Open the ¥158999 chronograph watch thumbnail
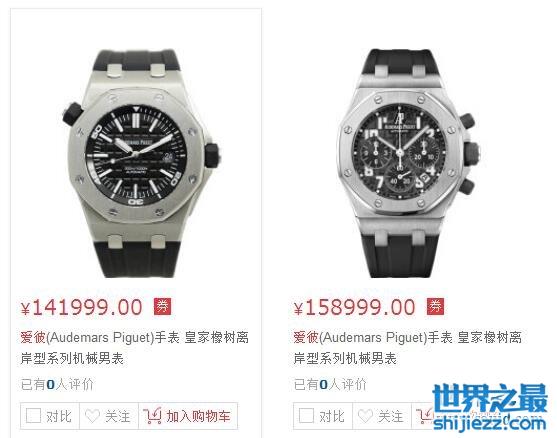The height and width of the screenshot is (438, 557). [x=407, y=163]
